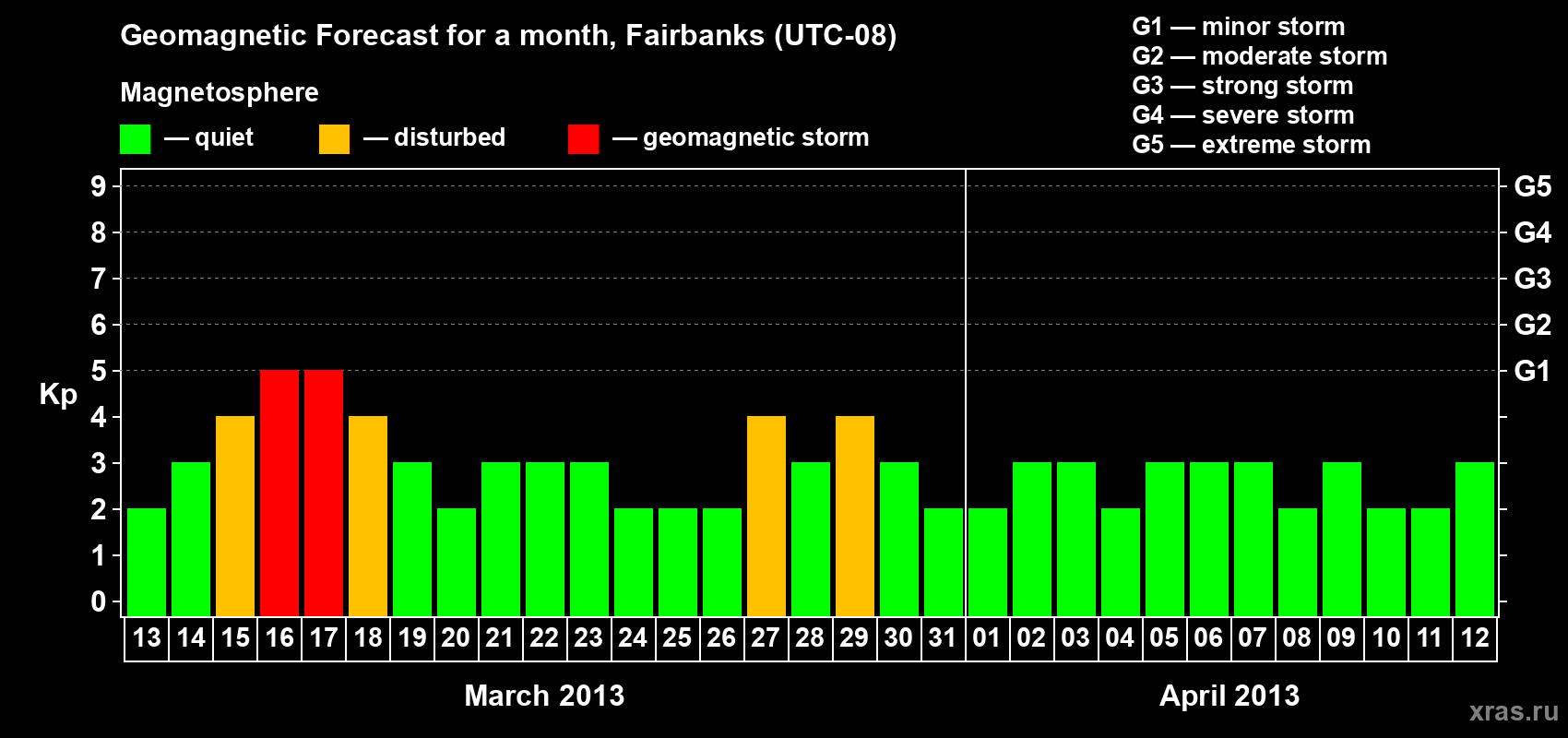Click the date label 02

coord(1031,638)
